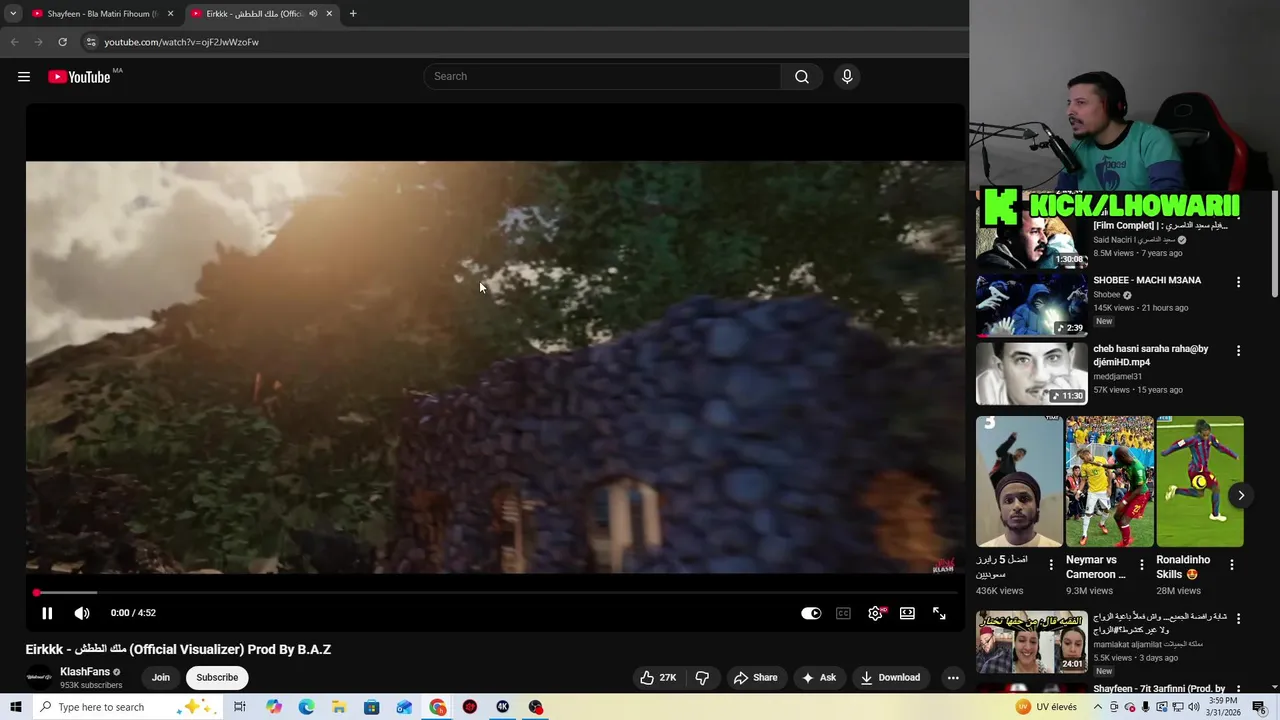Open File Explorer from taskbar

click(x=339, y=707)
